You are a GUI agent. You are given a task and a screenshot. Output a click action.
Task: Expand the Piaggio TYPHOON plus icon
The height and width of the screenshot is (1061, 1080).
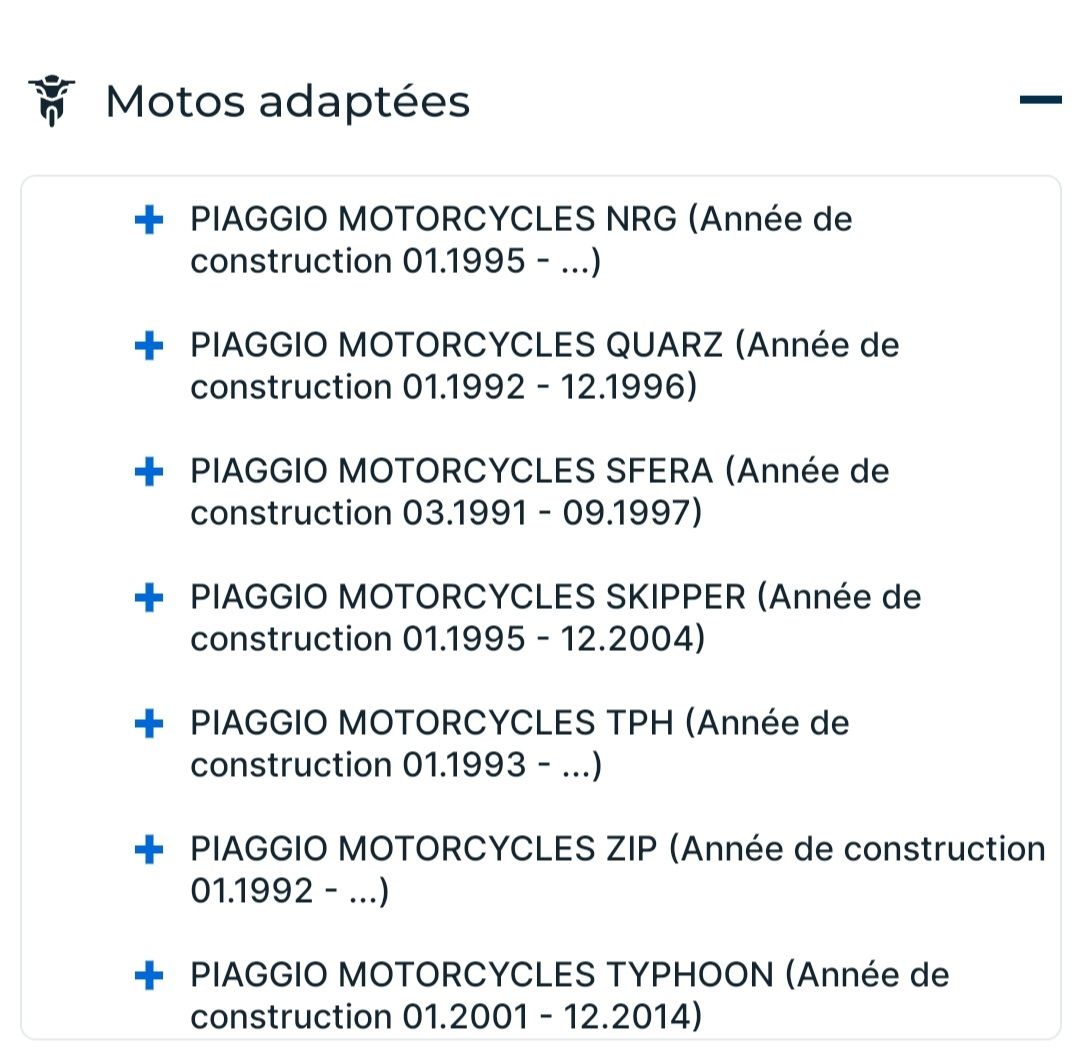tap(149, 976)
